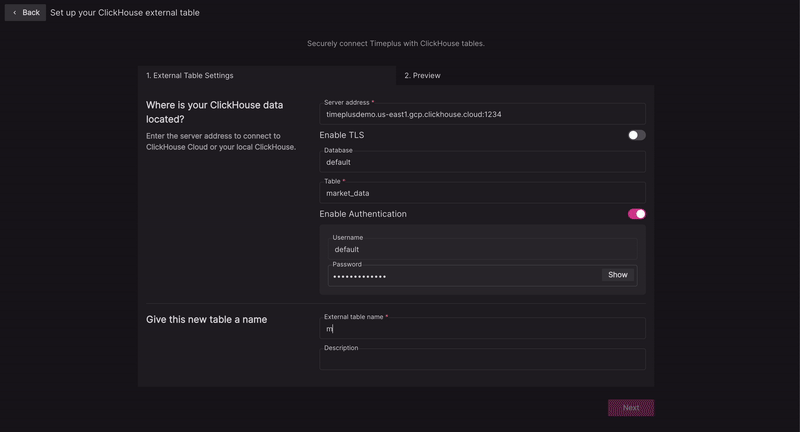
Task: Click the Username input field
Action: pos(482,249)
